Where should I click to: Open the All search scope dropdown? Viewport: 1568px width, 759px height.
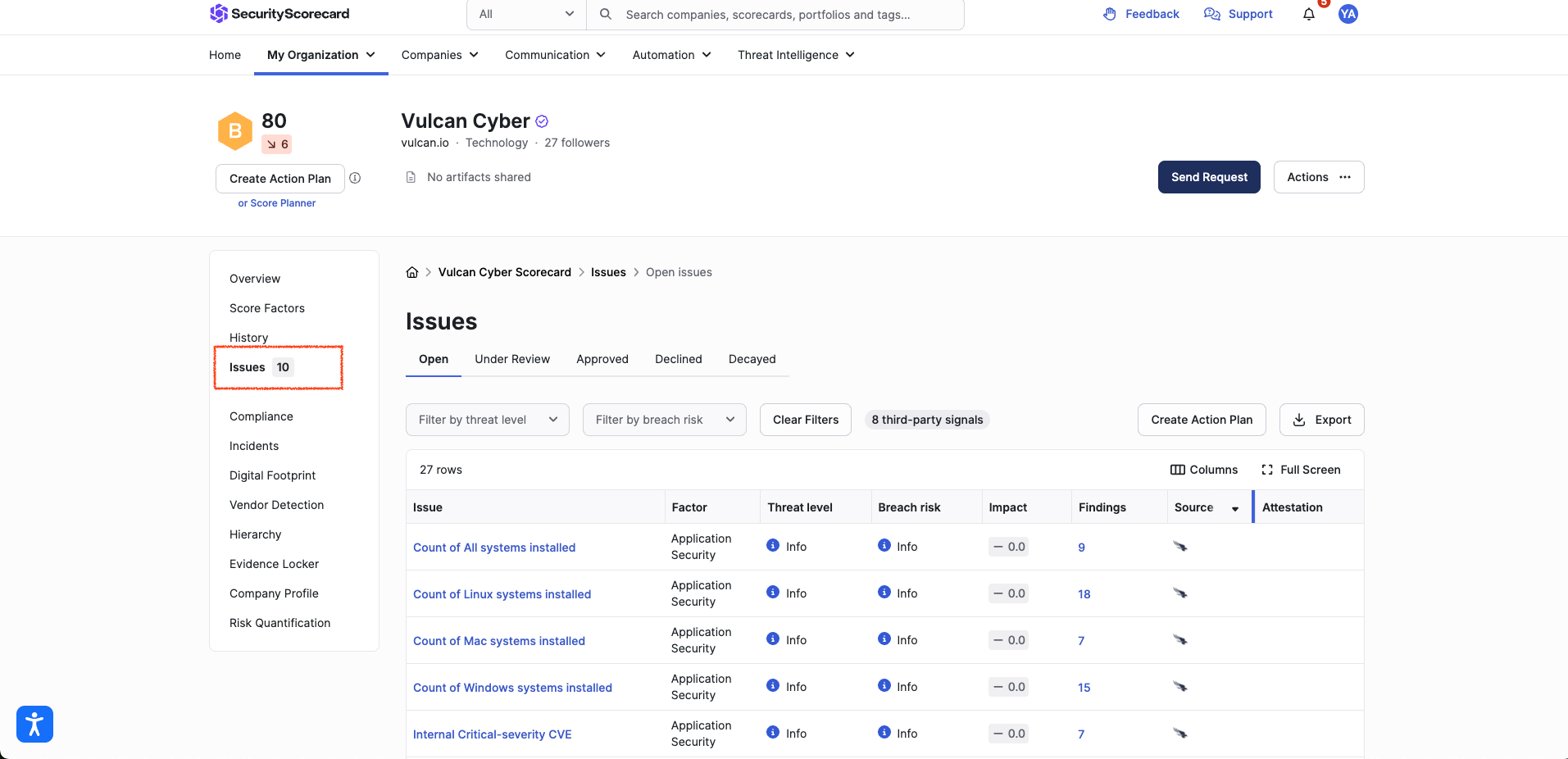pyautogui.click(x=526, y=14)
